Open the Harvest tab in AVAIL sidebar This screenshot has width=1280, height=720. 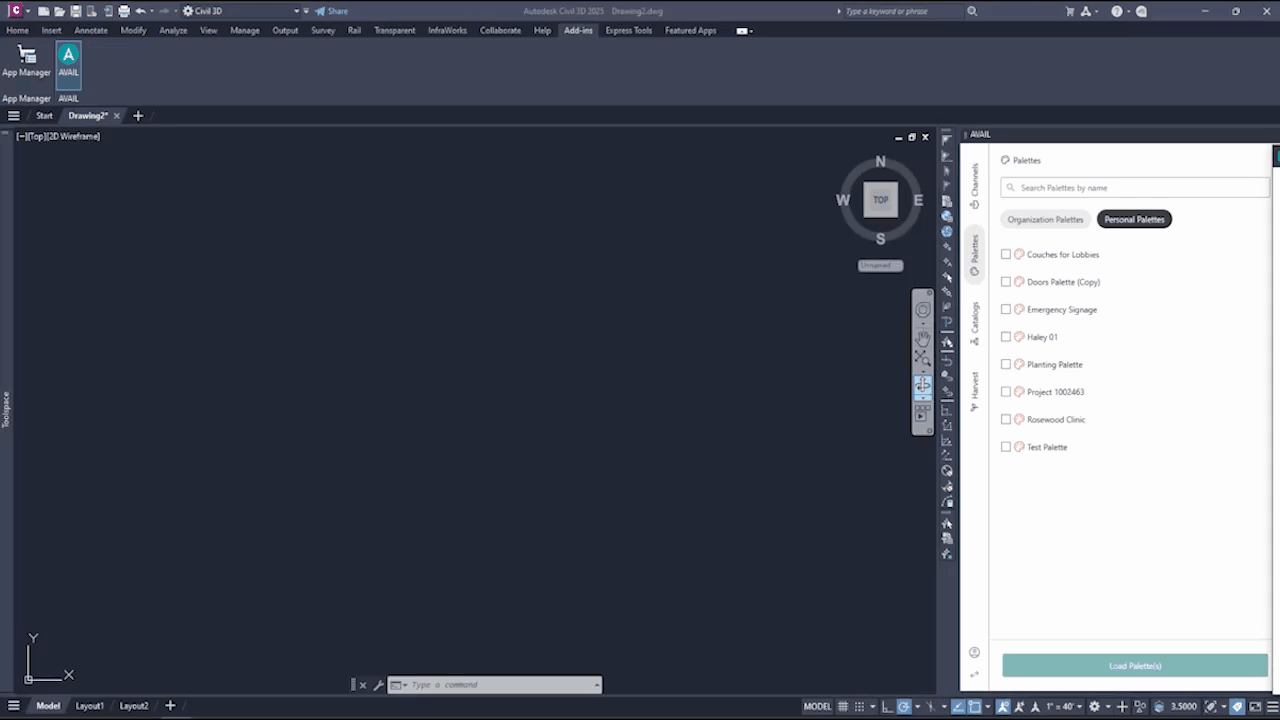pyautogui.click(x=975, y=392)
